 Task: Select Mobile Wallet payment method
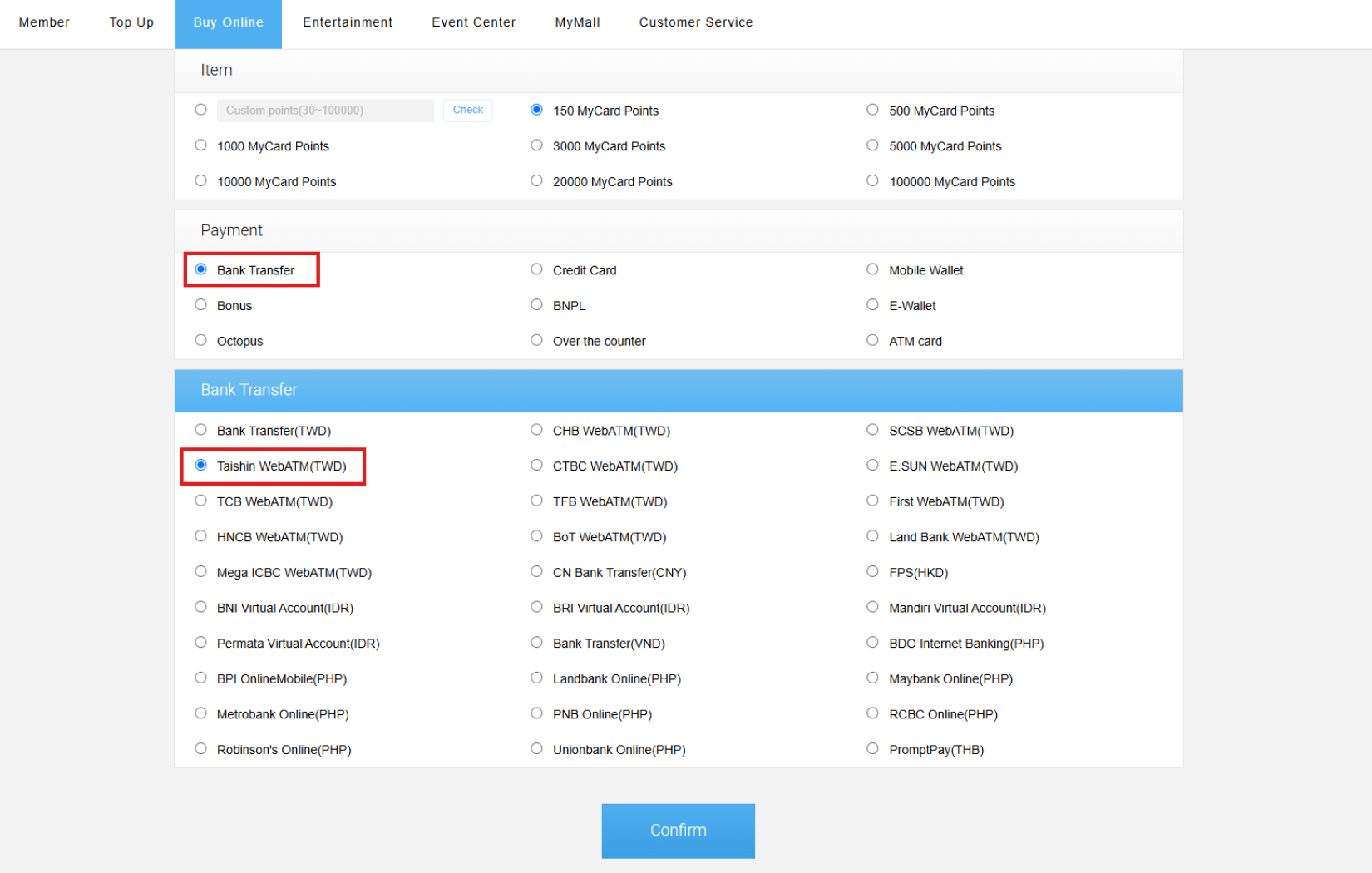[x=872, y=269]
